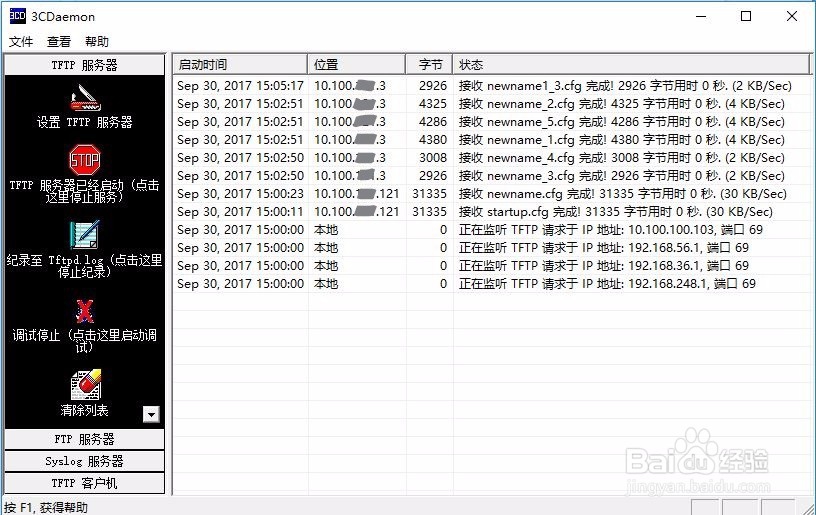This screenshot has width=816, height=515.
Task: Open the 帮助 menu
Action: coord(97,42)
